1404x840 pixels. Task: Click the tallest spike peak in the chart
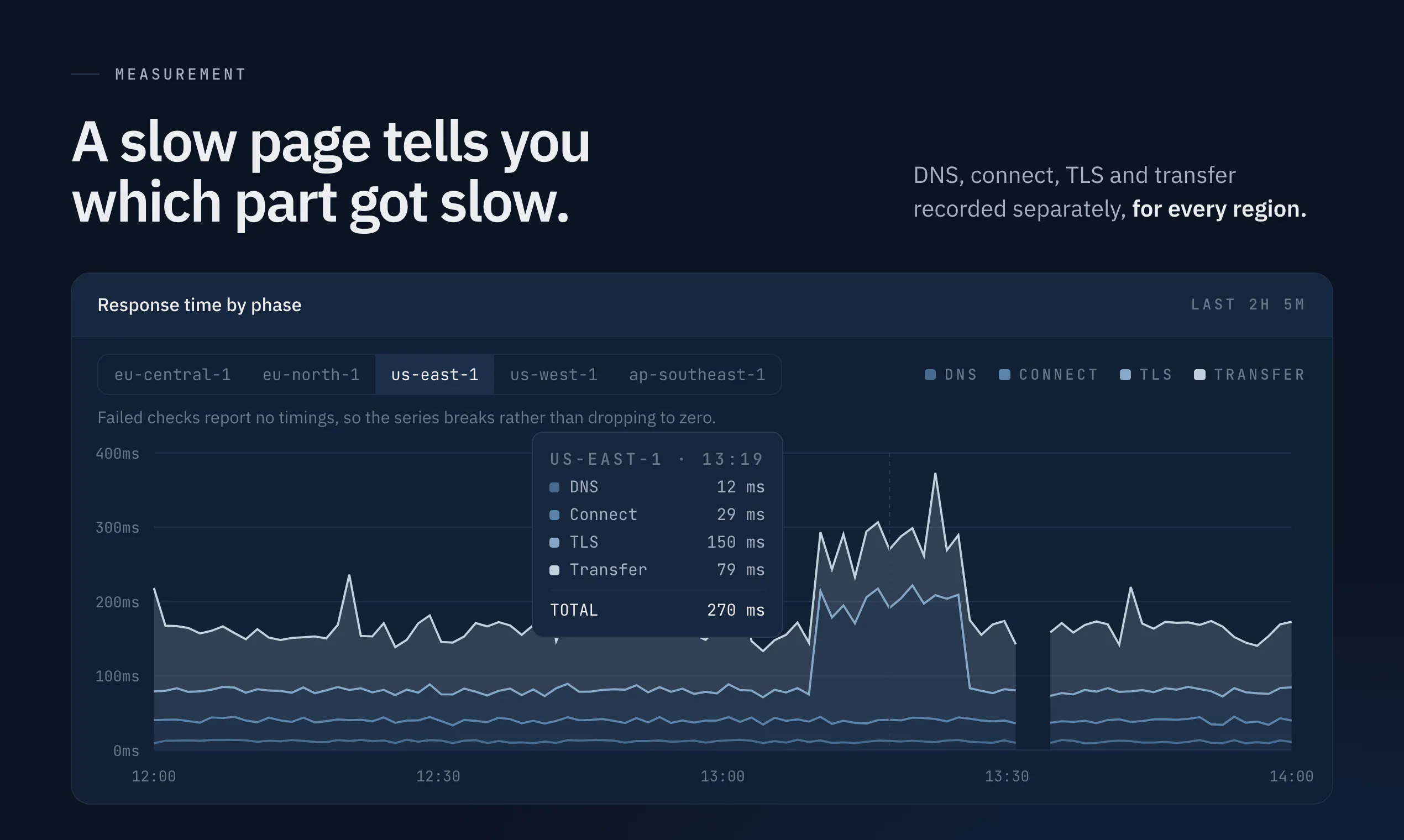(x=935, y=474)
